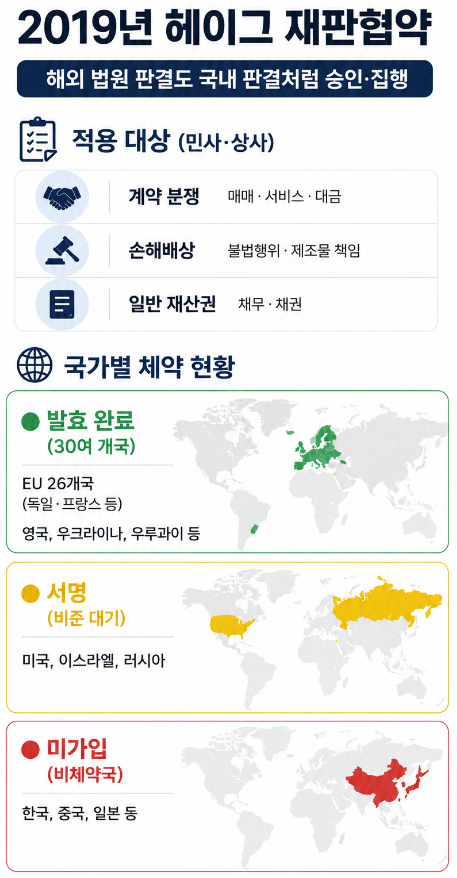The image size is (457, 878).
Task: Click the text 미국, 이스라엘, 러시아
Action: [x=94, y=661]
